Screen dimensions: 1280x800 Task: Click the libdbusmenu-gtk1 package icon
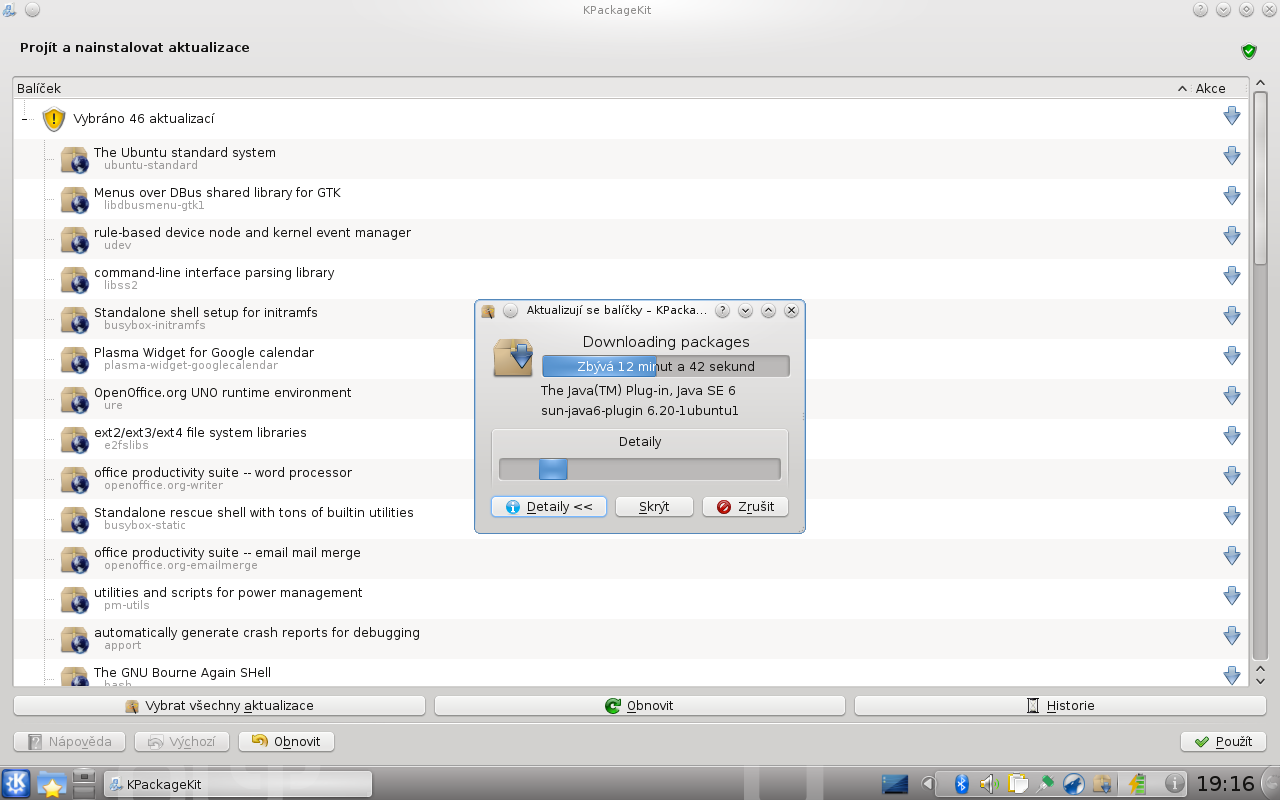(x=74, y=200)
